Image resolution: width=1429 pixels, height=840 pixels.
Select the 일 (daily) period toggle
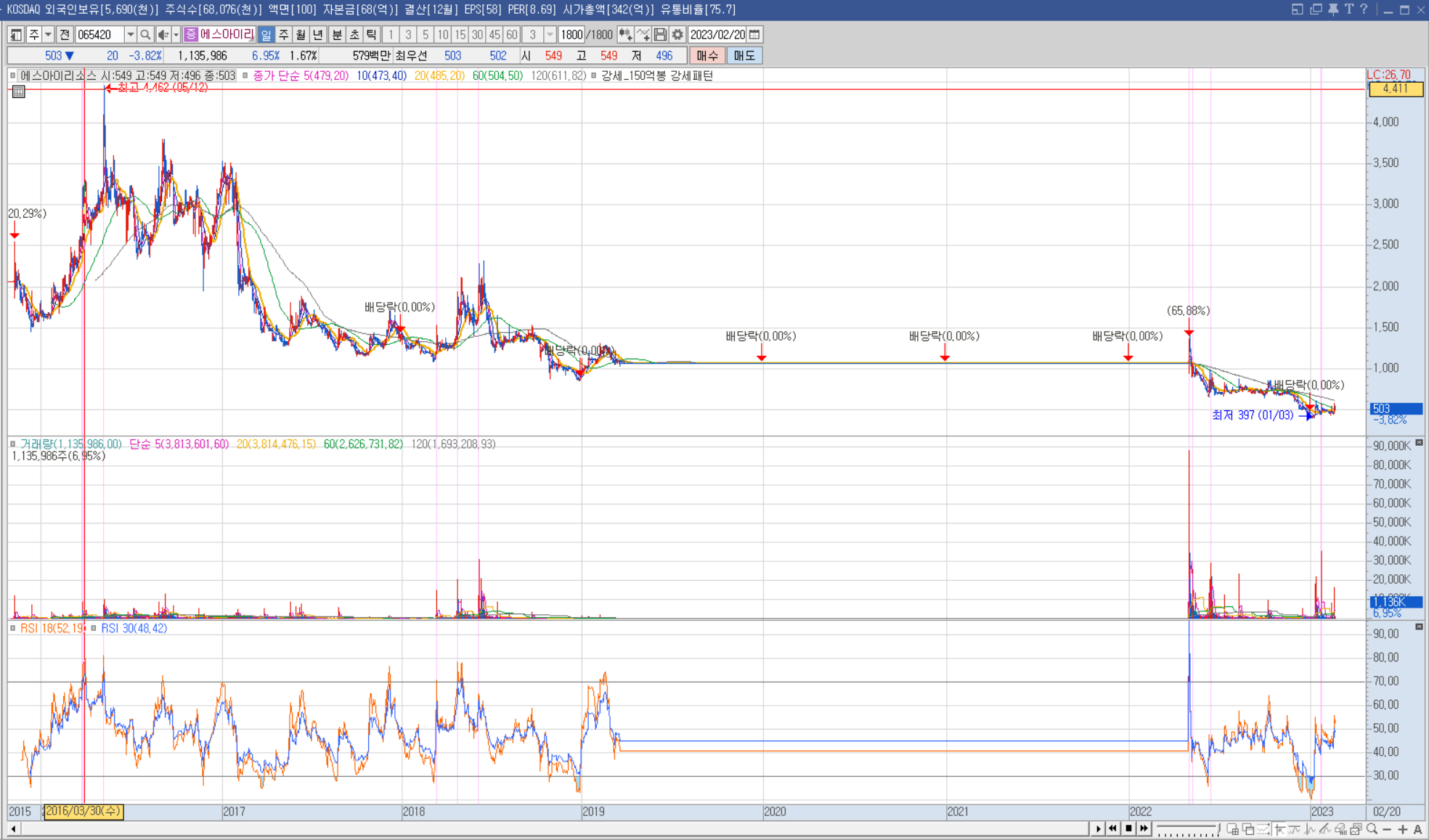266,35
